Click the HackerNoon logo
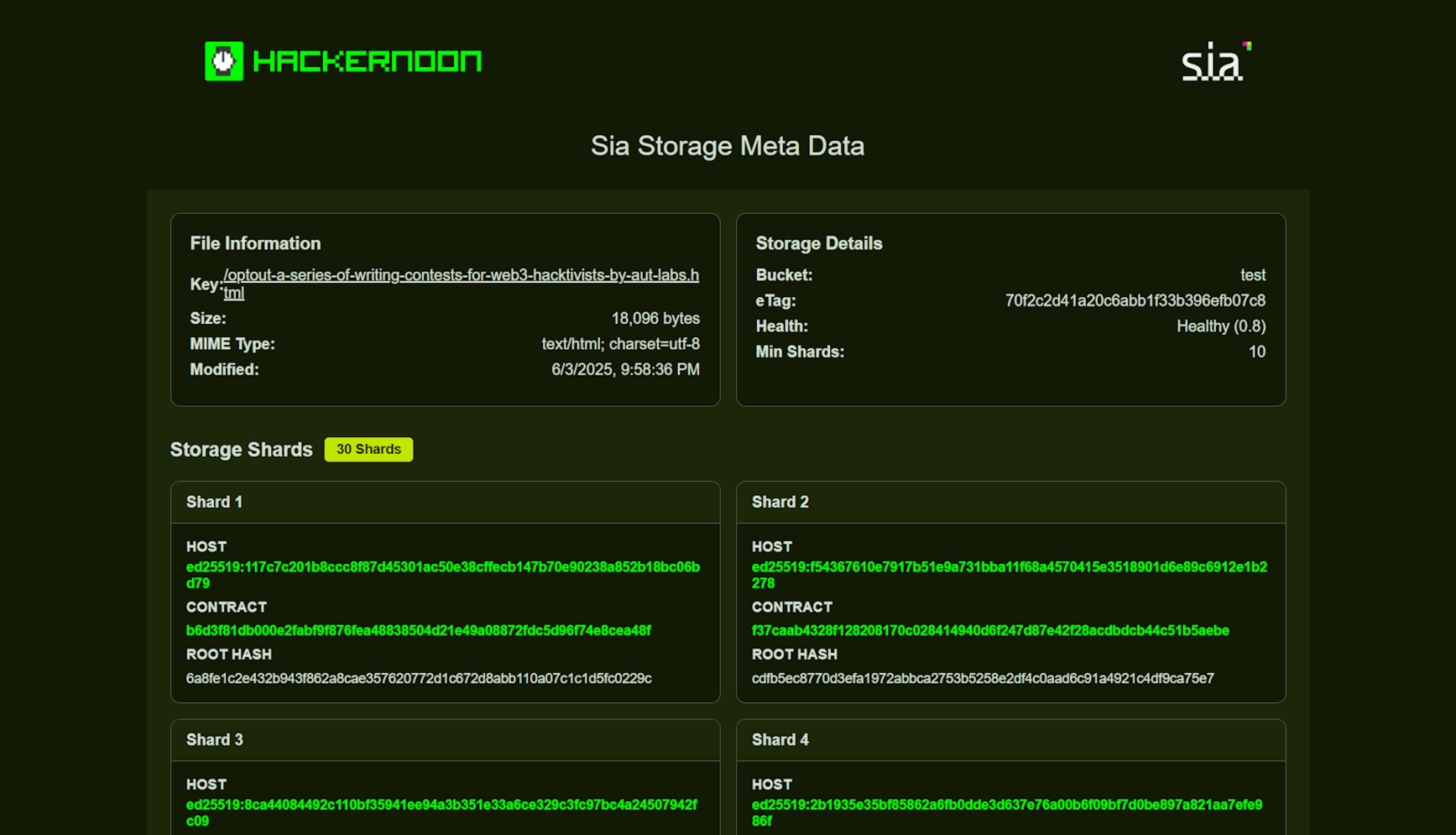Image resolution: width=1456 pixels, height=835 pixels. click(343, 61)
